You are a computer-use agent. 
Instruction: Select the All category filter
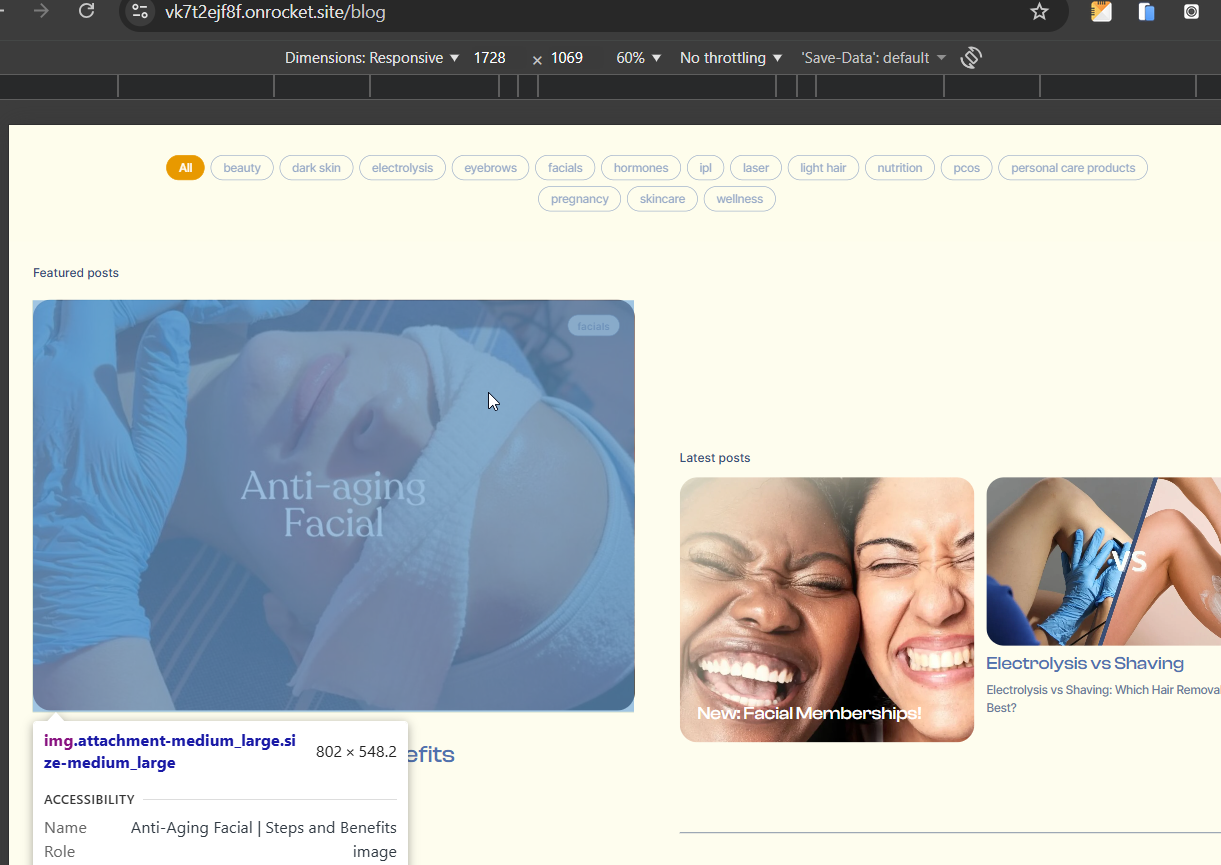[x=185, y=168]
